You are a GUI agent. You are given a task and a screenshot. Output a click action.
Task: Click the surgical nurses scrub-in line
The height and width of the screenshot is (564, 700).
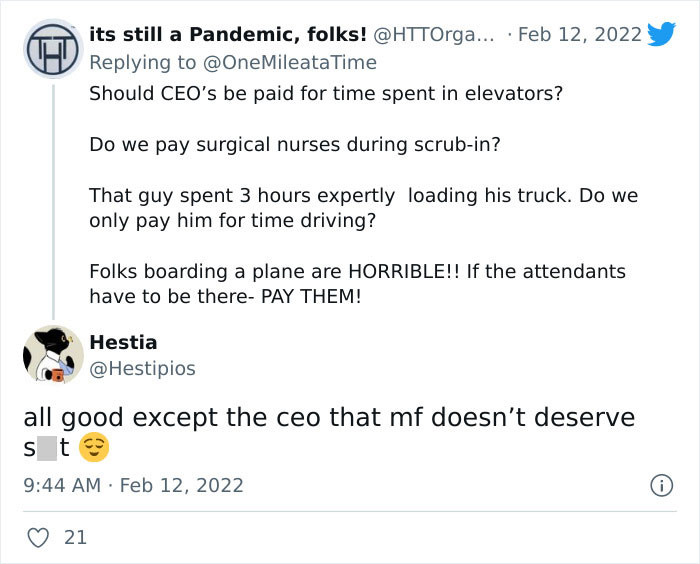tap(295, 144)
